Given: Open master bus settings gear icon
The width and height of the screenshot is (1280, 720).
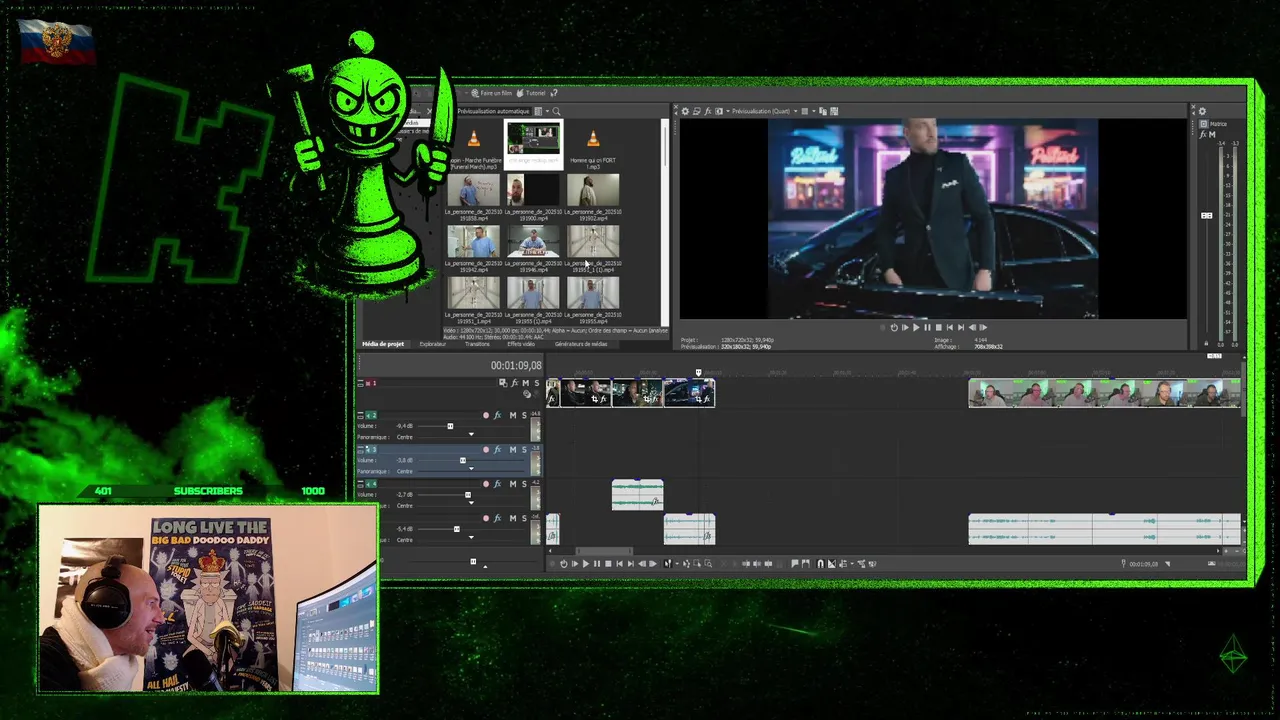Looking at the screenshot, I should pos(1202,111).
